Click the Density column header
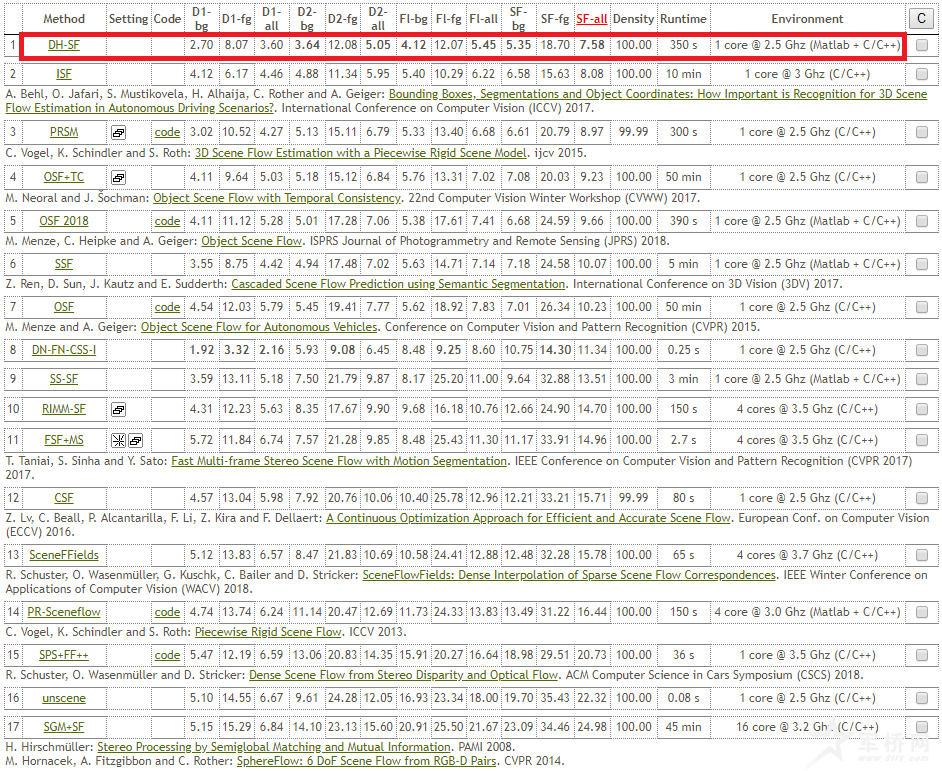 tap(633, 19)
